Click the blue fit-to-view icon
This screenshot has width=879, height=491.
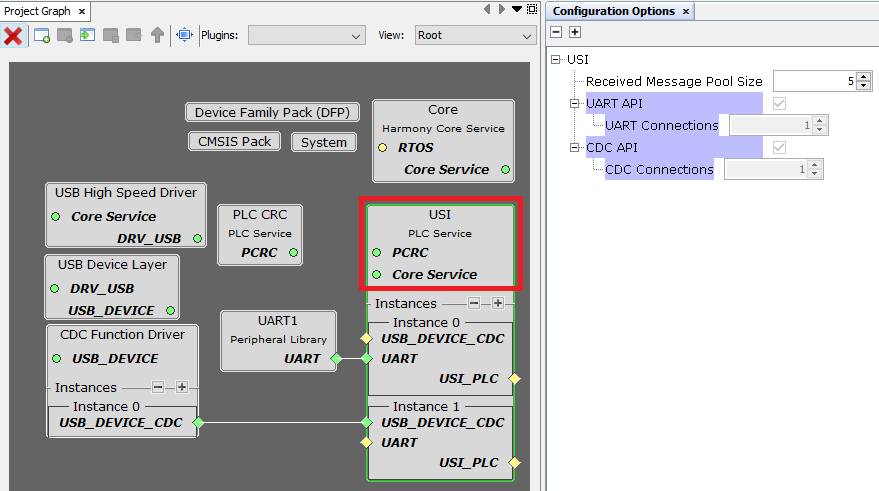point(184,36)
